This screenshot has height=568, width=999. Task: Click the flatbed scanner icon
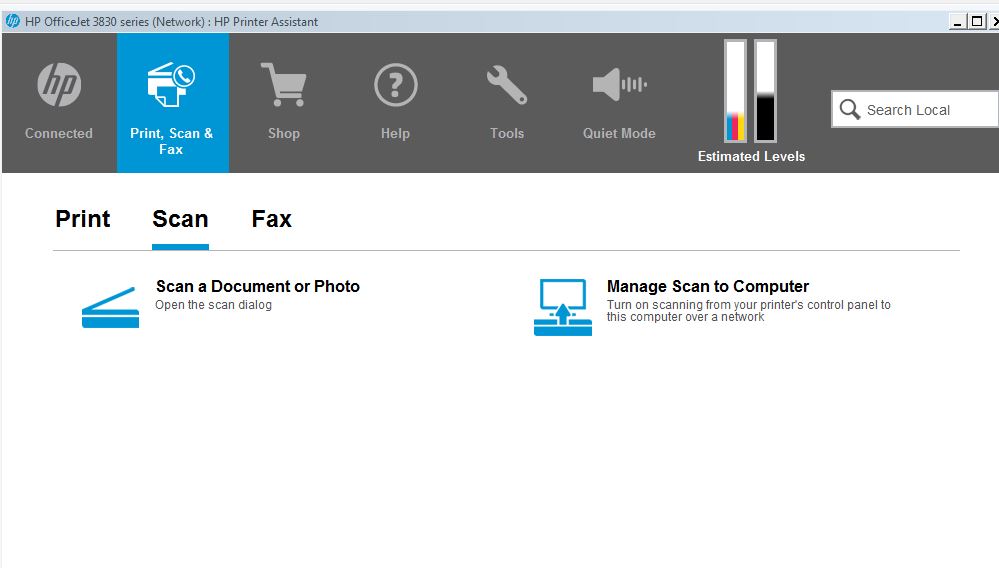pos(110,307)
